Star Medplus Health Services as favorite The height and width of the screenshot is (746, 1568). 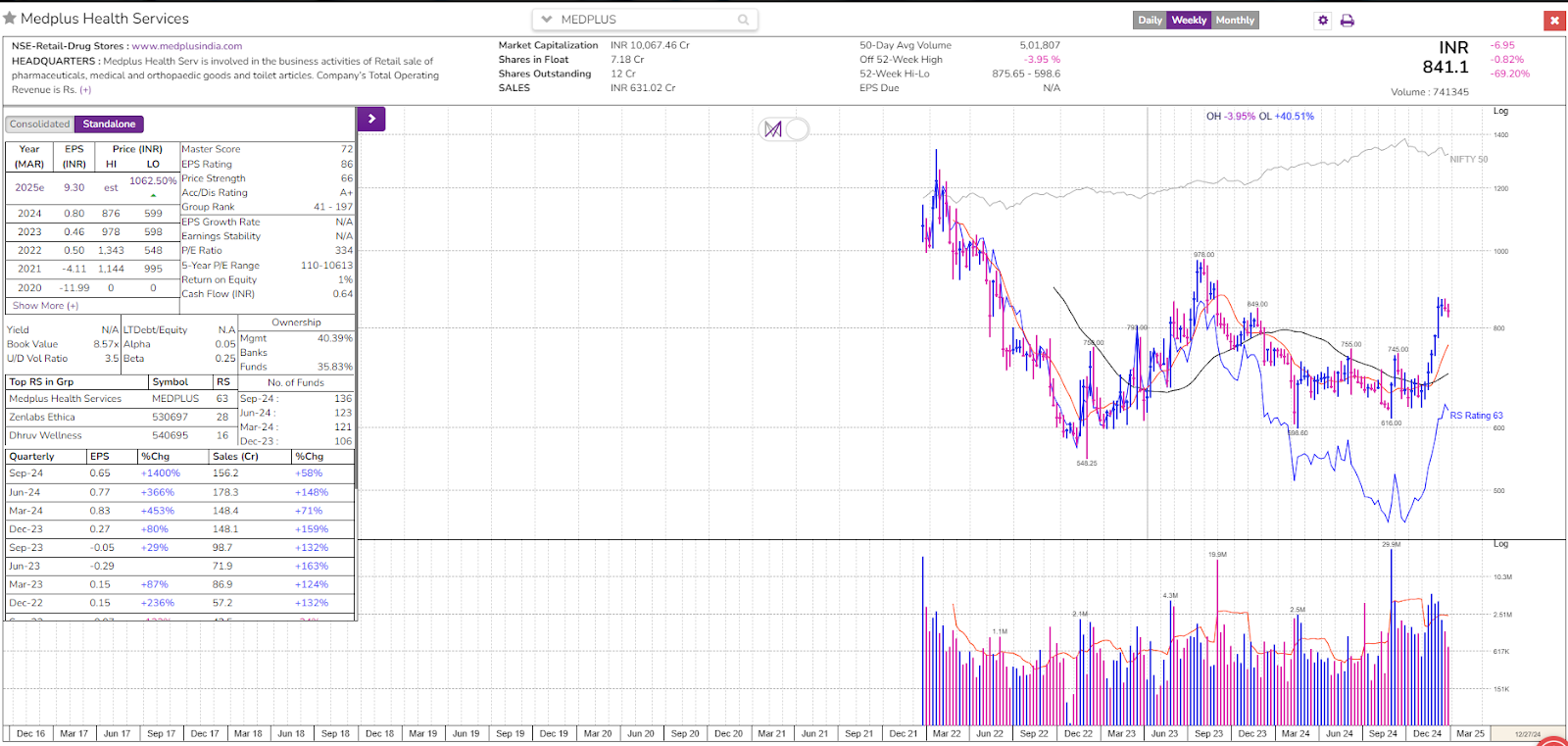[10, 19]
